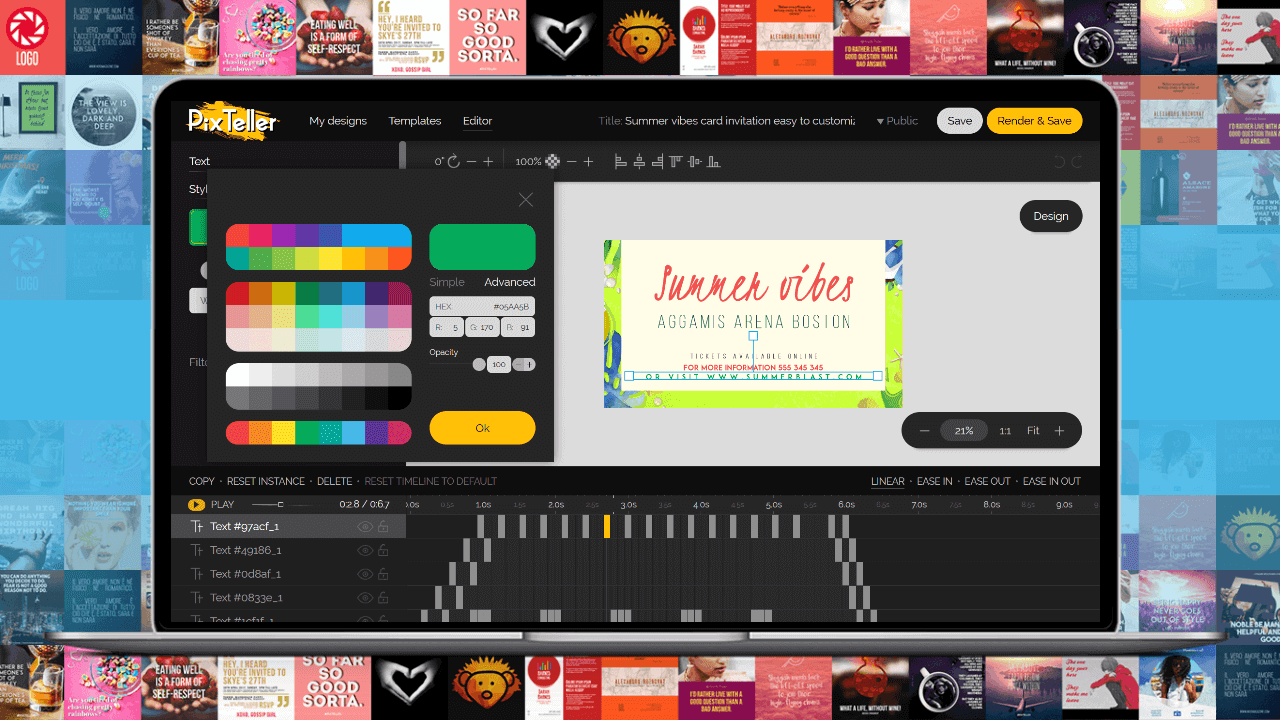1280x720 pixels.
Task: Select EASE IN easing option
Action: click(x=935, y=482)
